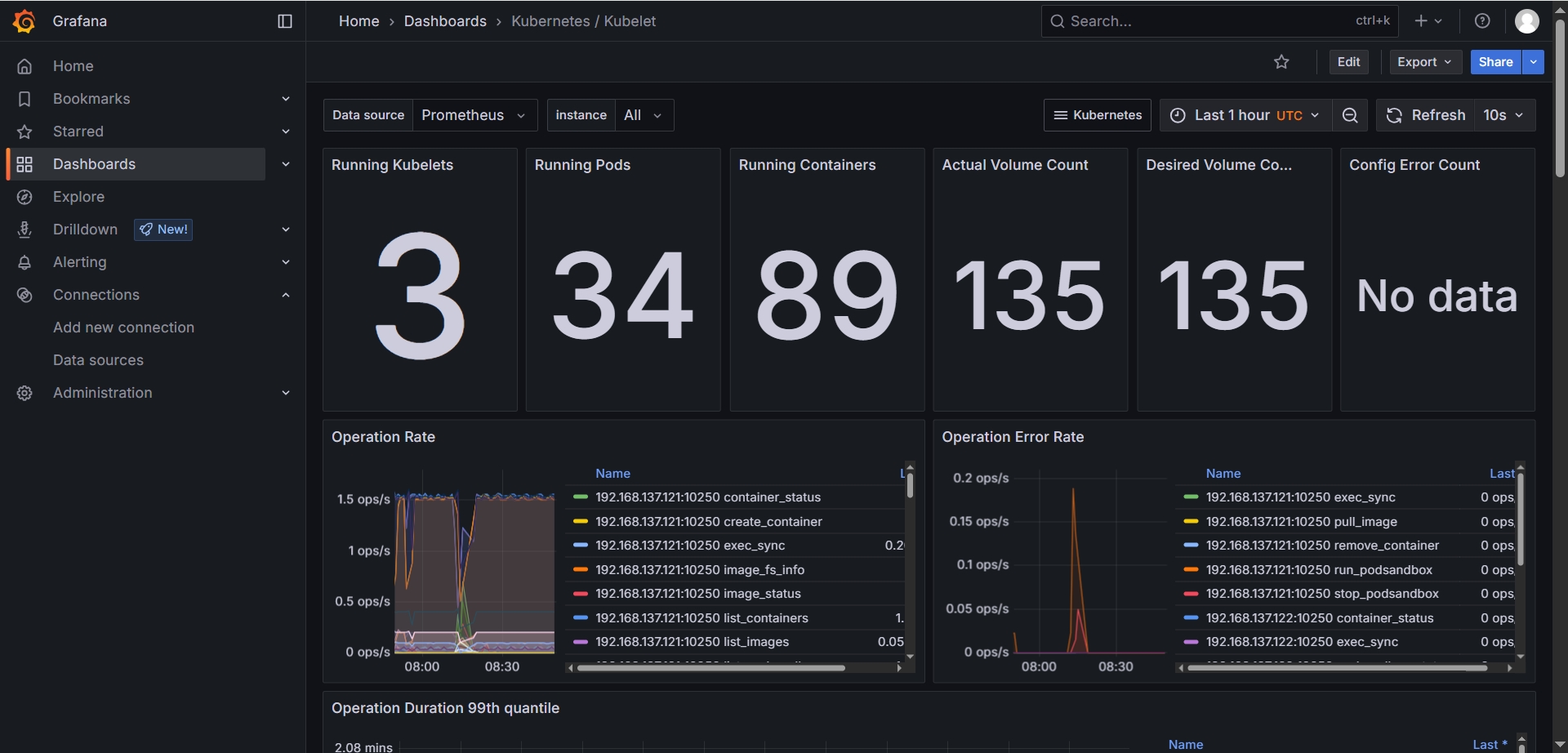1568x753 pixels.
Task: Toggle the sidebar dock menu icon
Action: (x=285, y=21)
